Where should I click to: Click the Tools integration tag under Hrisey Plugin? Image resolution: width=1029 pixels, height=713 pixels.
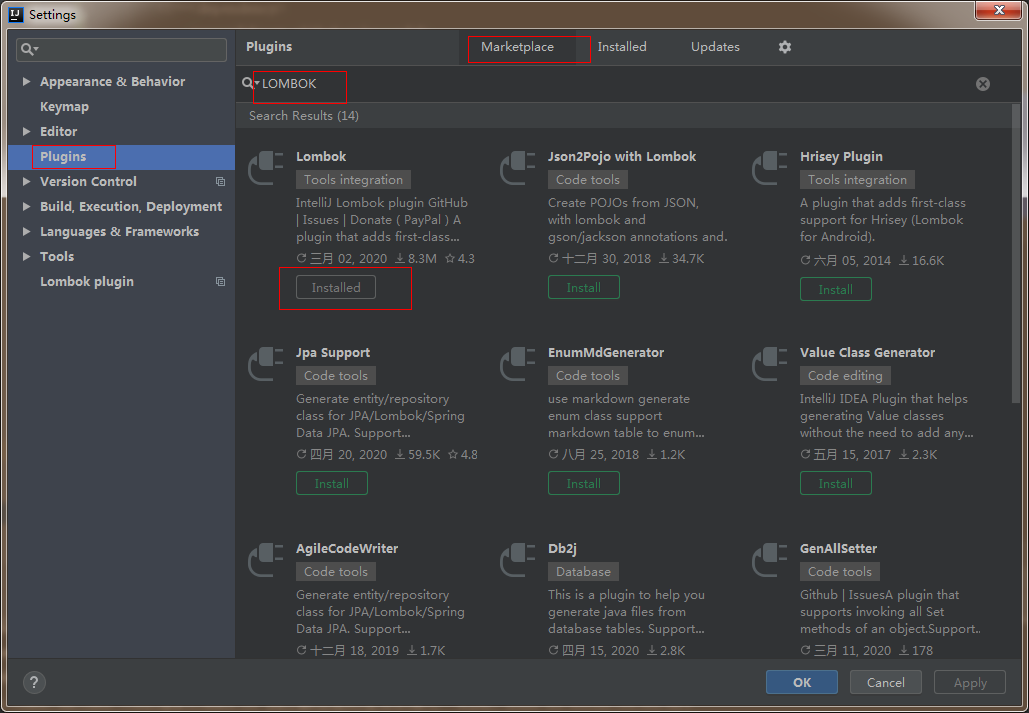pyautogui.click(x=857, y=180)
